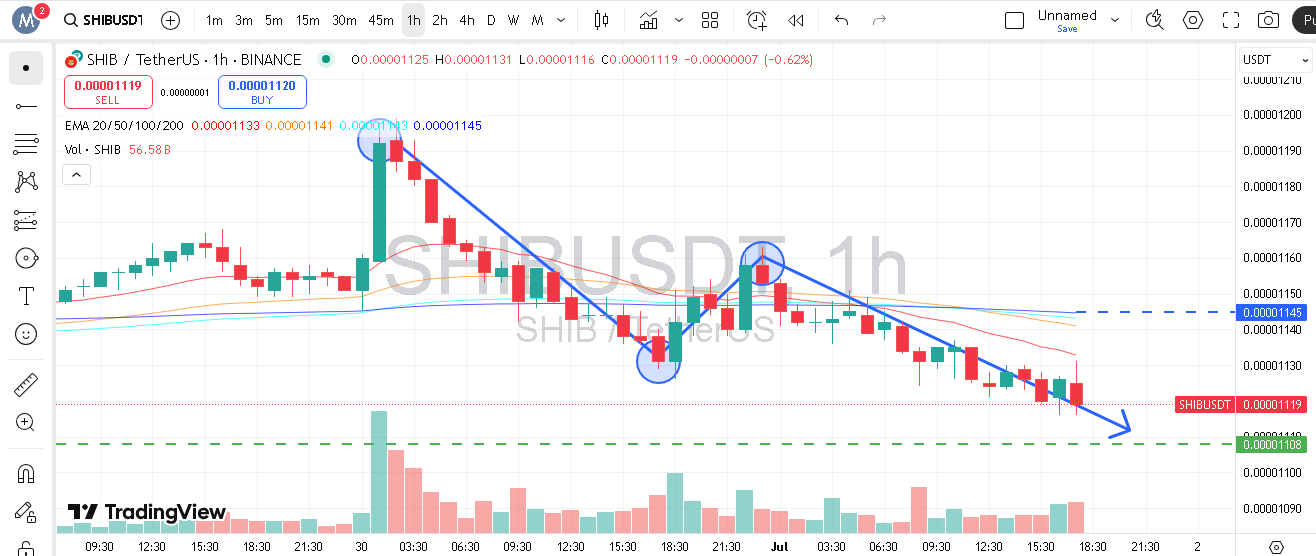1316x556 pixels.
Task: Click the SELL 0.00001119 button
Action: pyautogui.click(x=108, y=92)
